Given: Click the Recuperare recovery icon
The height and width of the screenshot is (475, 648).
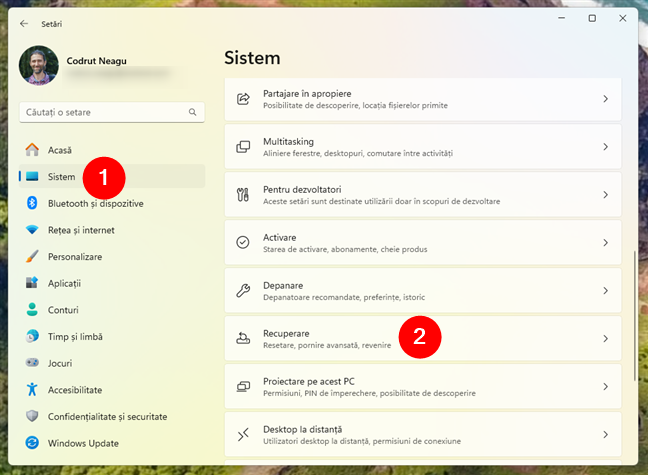Looking at the screenshot, I should point(243,338).
